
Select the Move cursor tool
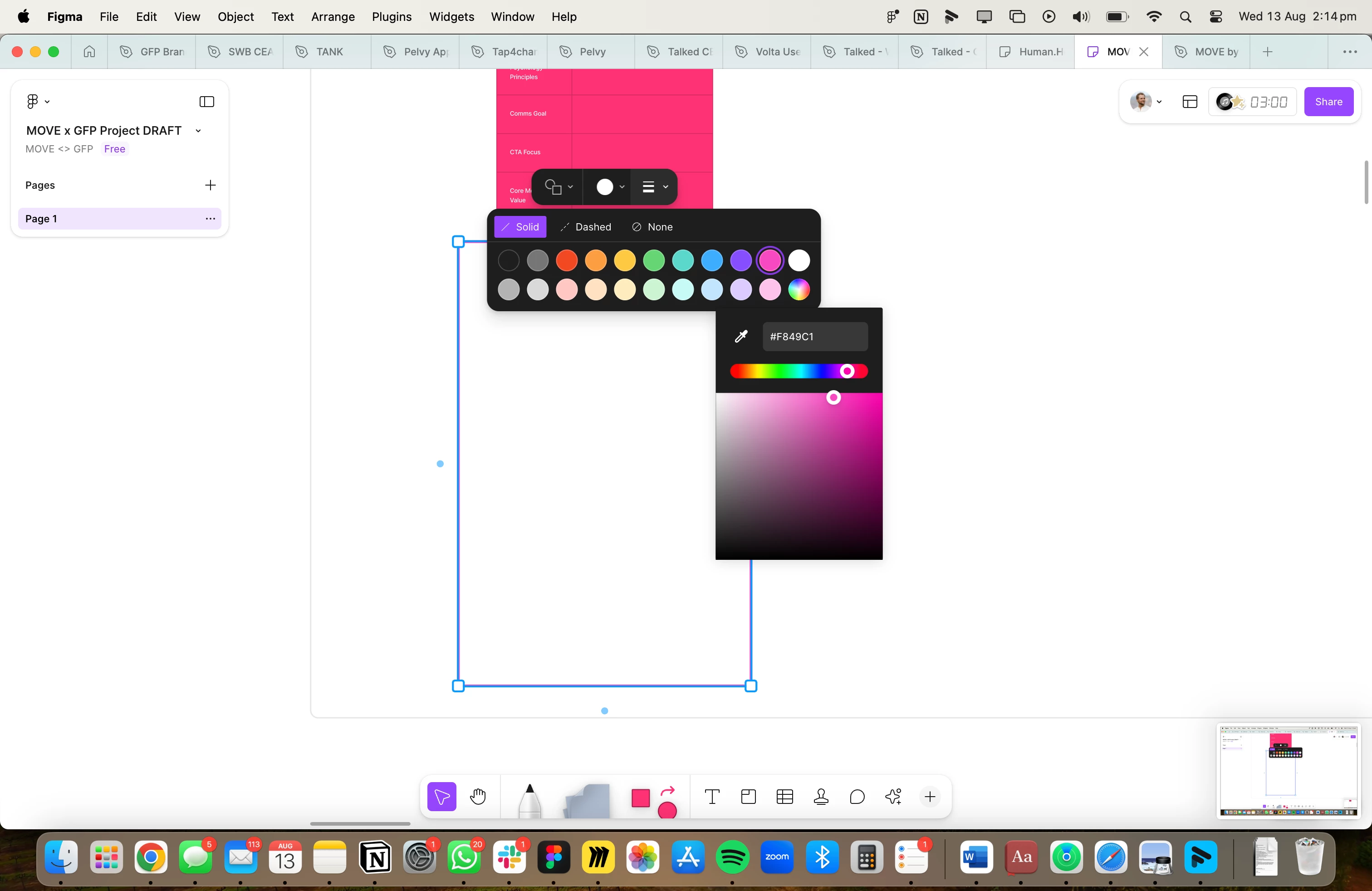tap(441, 797)
